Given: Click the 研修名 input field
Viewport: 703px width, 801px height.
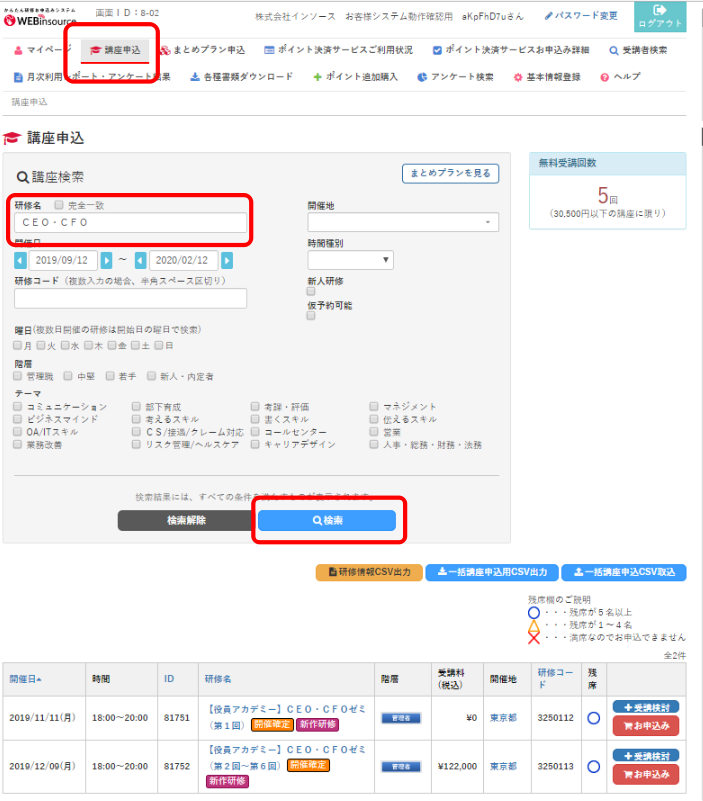Looking at the screenshot, I should pyautogui.click(x=131, y=223).
